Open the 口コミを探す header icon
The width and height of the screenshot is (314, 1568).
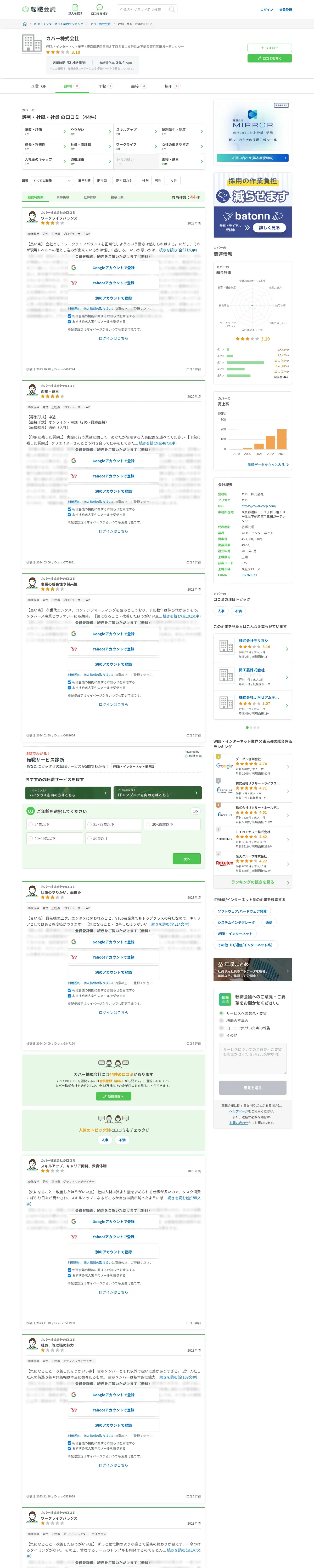pyautogui.click(x=99, y=10)
